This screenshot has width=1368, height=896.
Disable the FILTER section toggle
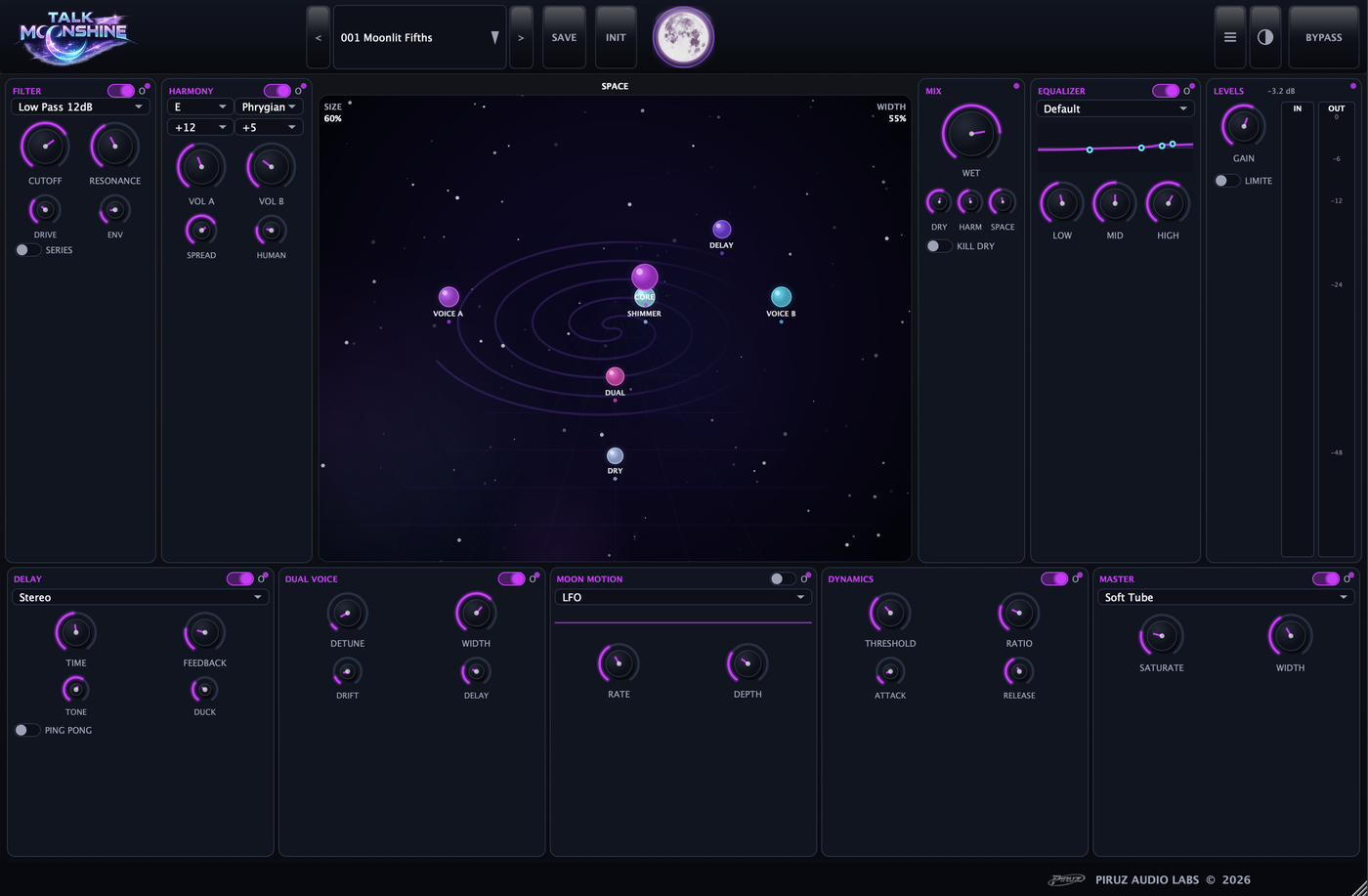(x=121, y=91)
